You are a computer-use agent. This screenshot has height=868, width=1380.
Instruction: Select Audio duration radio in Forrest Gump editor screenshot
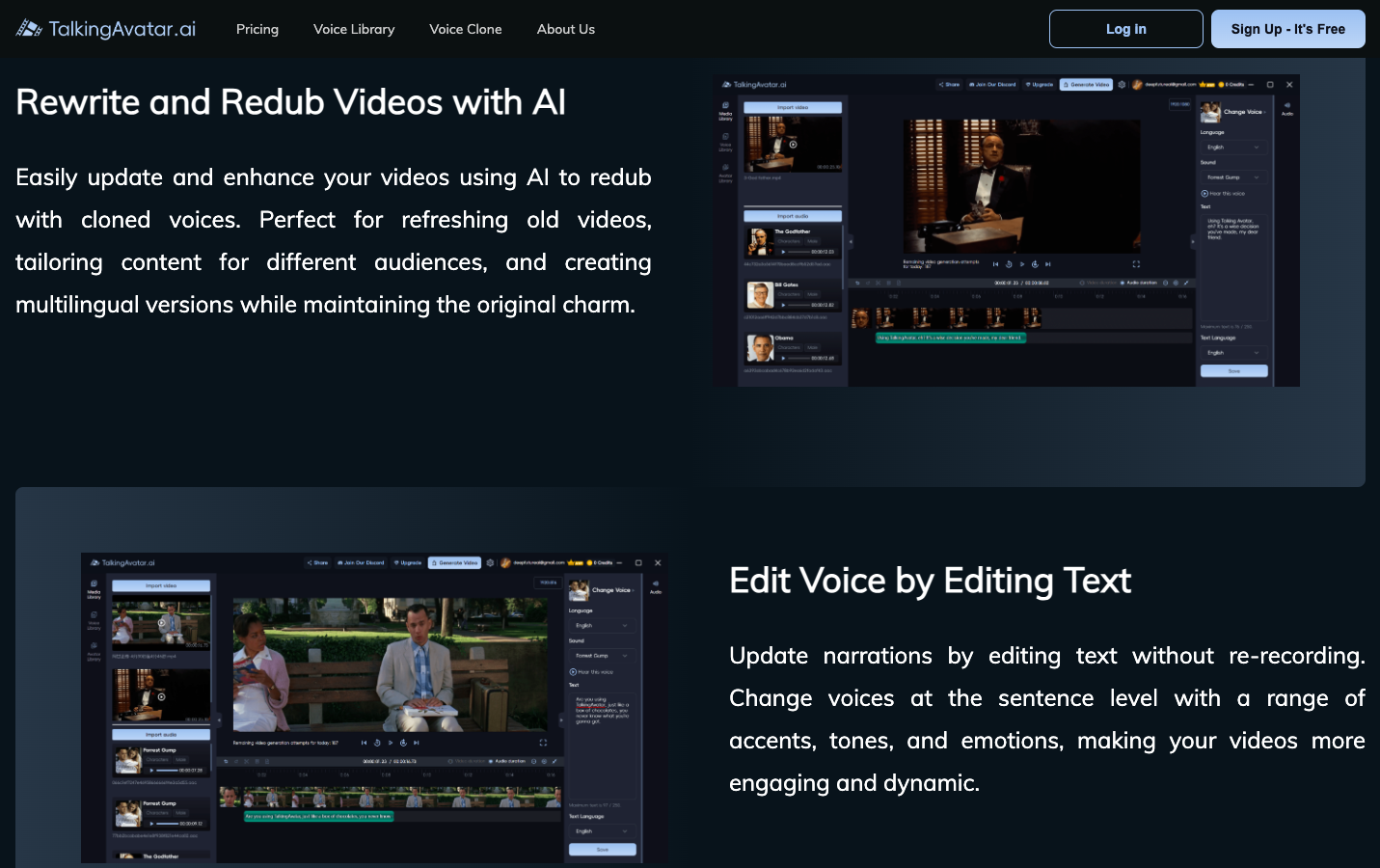tap(491, 761)
